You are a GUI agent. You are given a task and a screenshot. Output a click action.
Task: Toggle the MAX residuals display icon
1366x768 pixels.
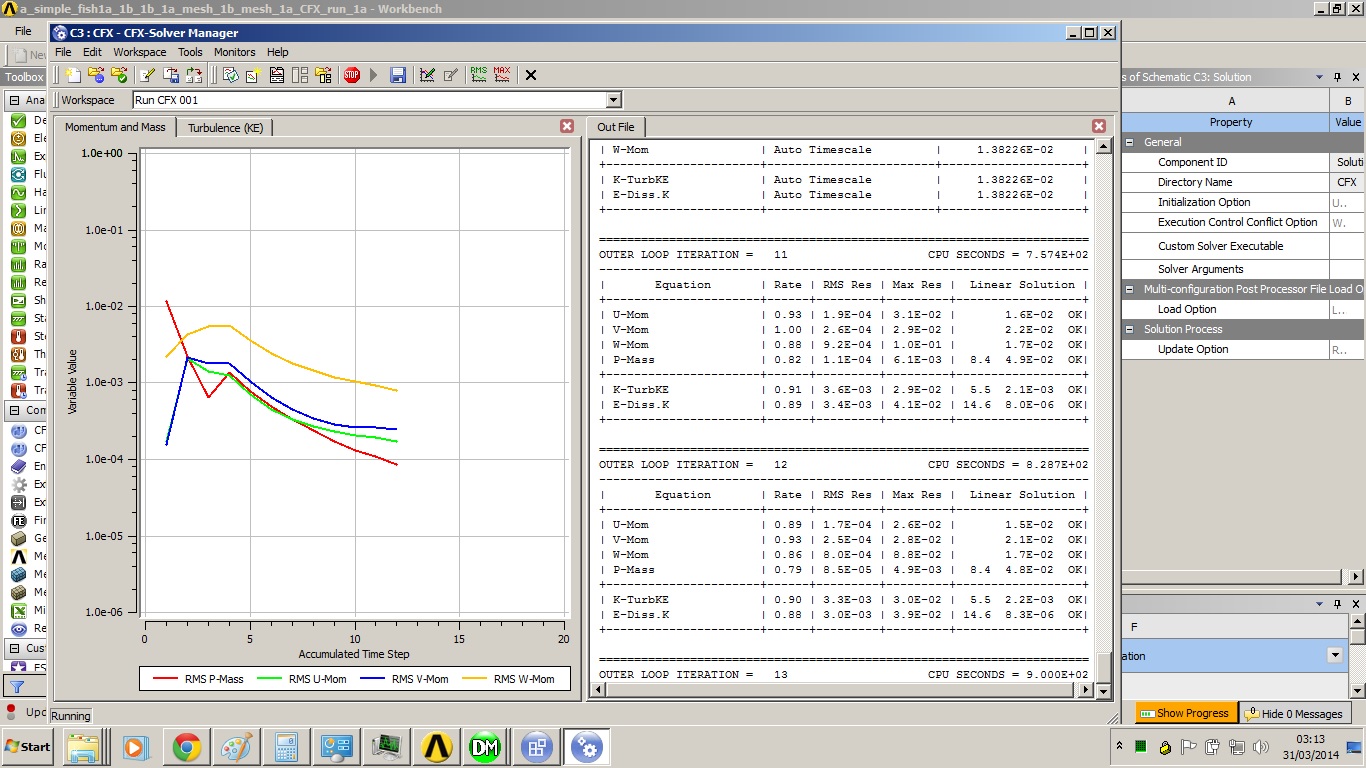pos(502,75)
